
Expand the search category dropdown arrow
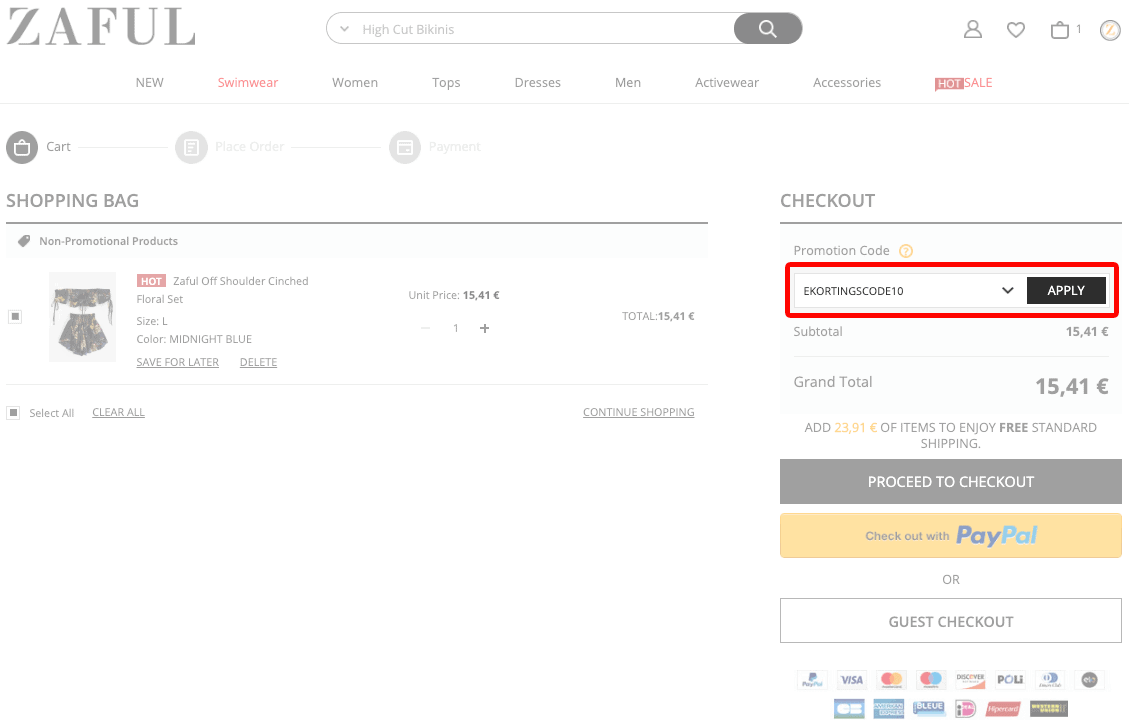(x=344, y=29)
